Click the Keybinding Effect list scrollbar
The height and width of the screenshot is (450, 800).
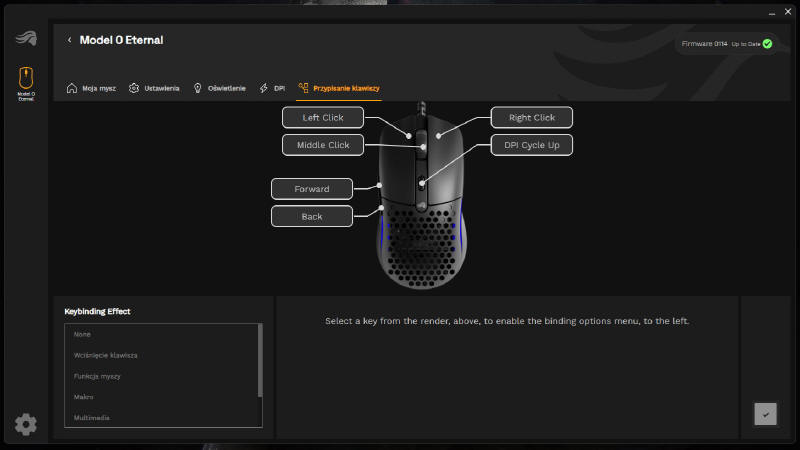click(260, 360)
